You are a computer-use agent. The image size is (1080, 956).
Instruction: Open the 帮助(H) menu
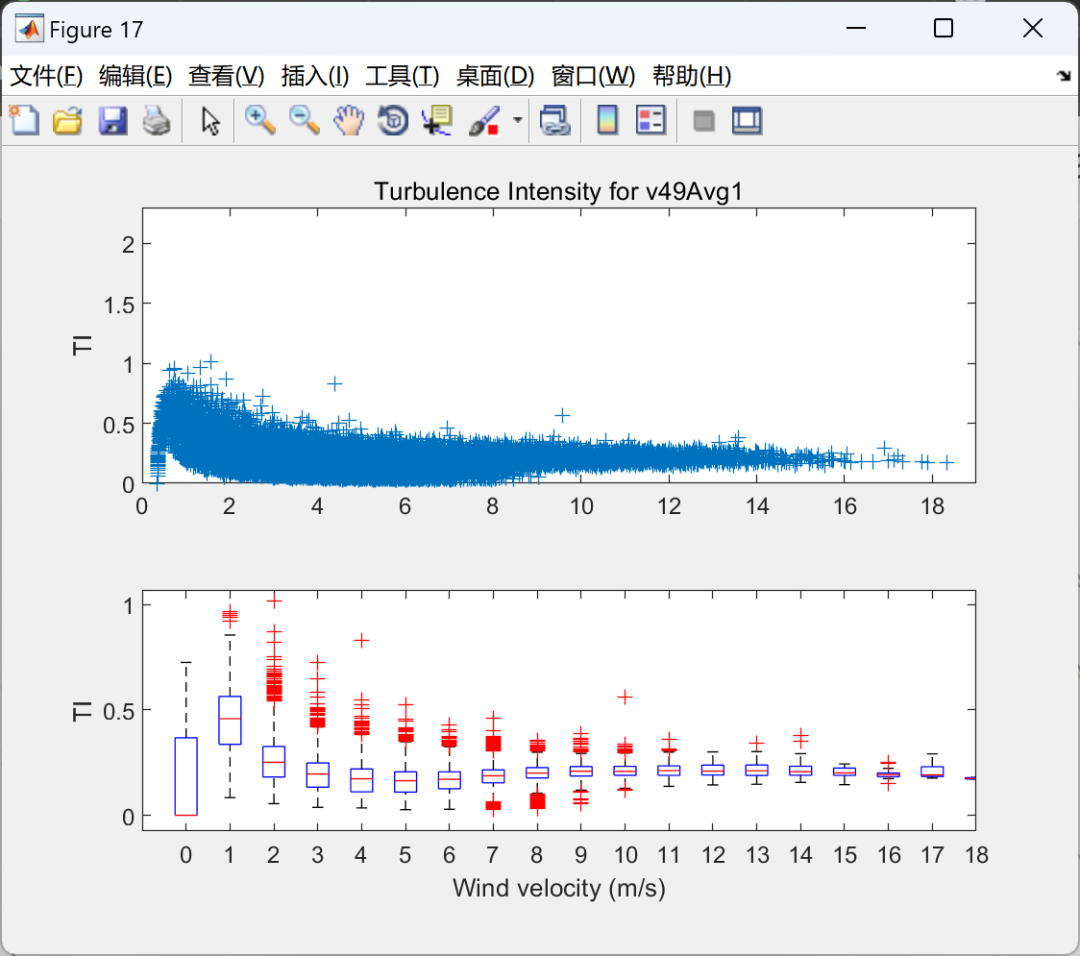coord(691,76)
